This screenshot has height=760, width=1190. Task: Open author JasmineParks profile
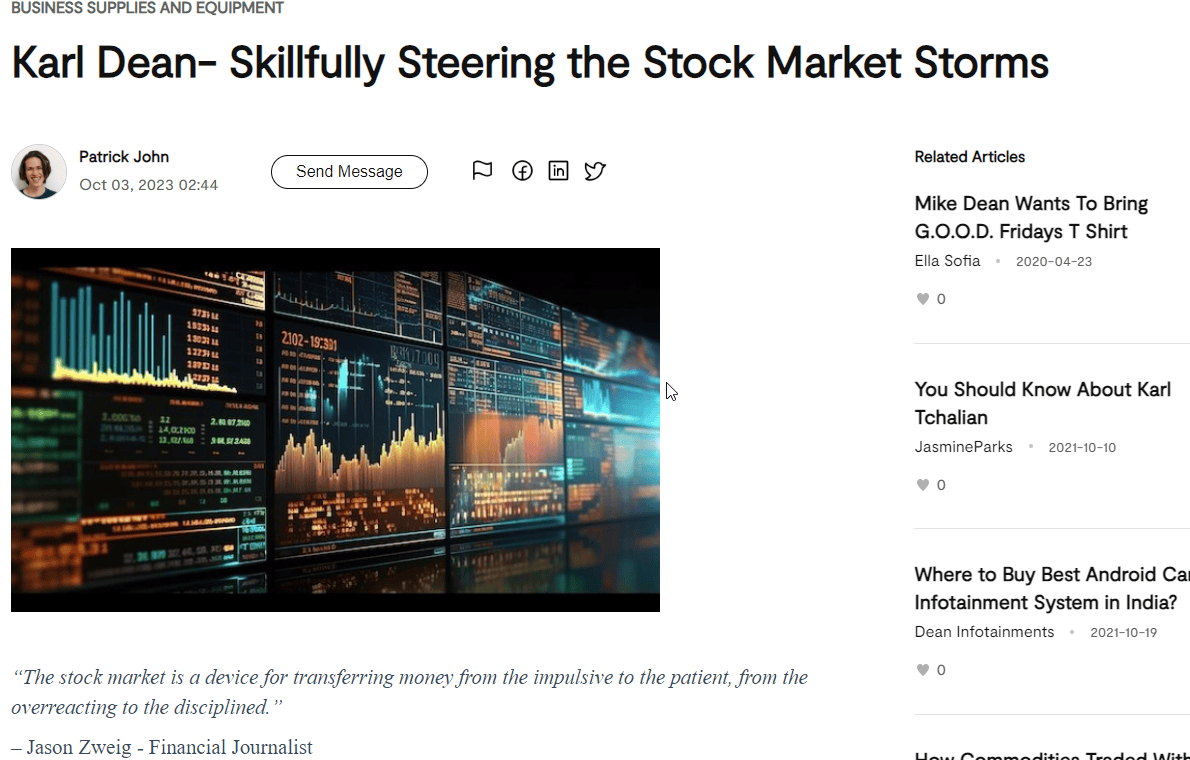pyautogui.click(x=963, y=446)
